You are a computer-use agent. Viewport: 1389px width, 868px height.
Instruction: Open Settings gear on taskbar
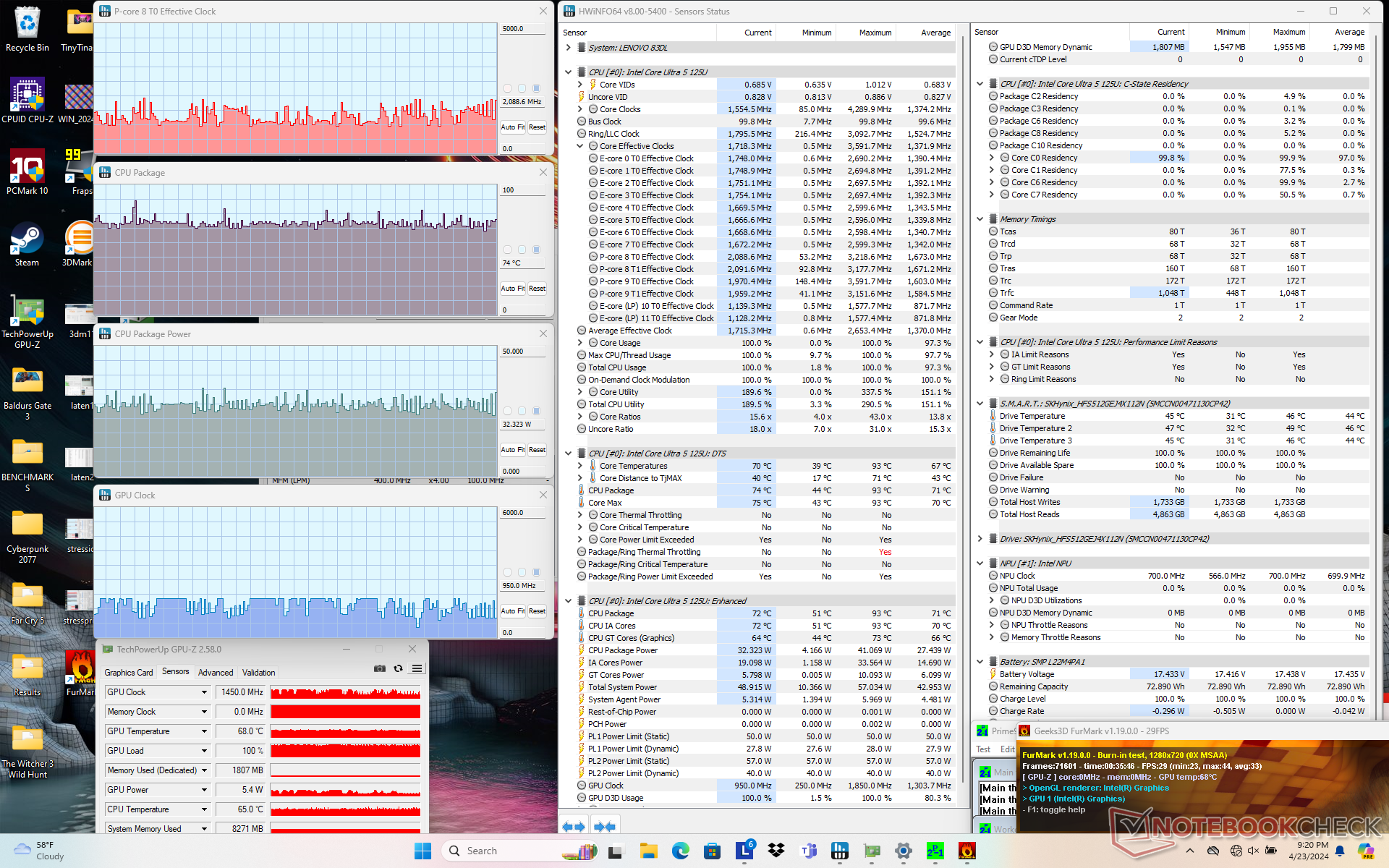(x=904, y=851)
